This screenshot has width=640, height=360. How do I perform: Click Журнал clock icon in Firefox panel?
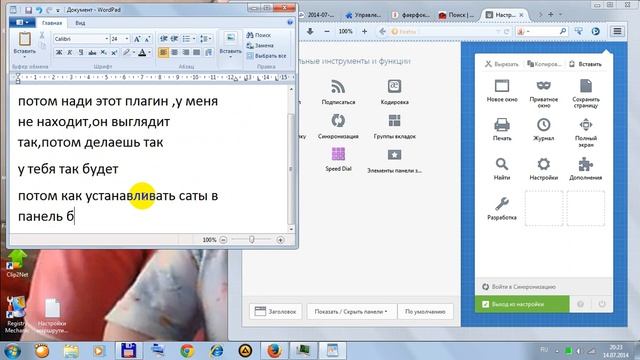544,124
